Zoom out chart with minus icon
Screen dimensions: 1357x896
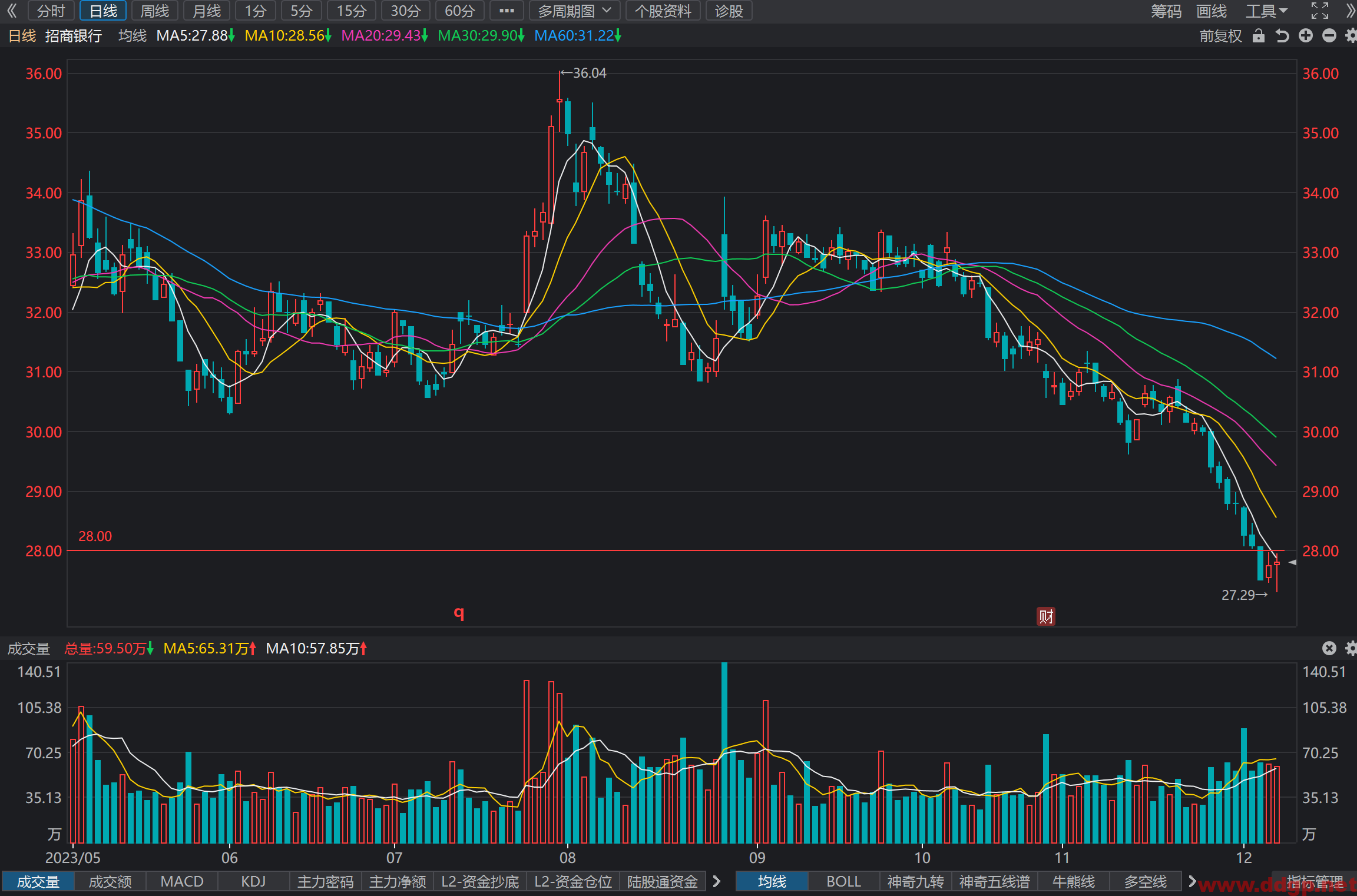[x=1329, y=36]
